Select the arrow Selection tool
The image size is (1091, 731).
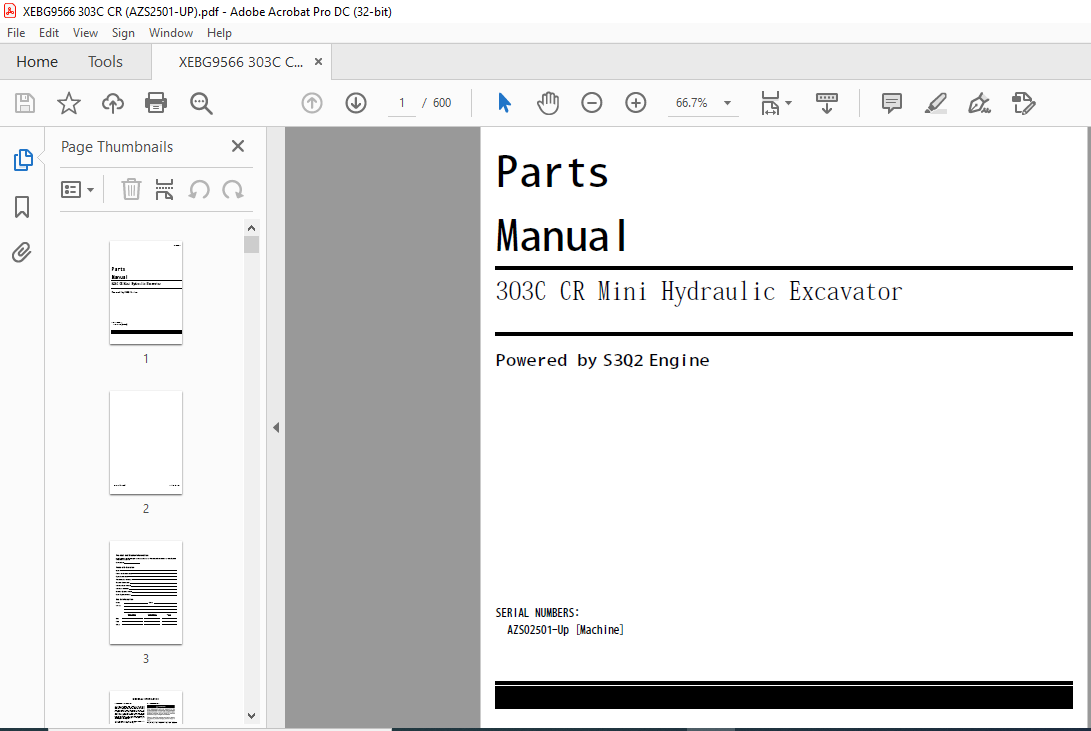504,103
